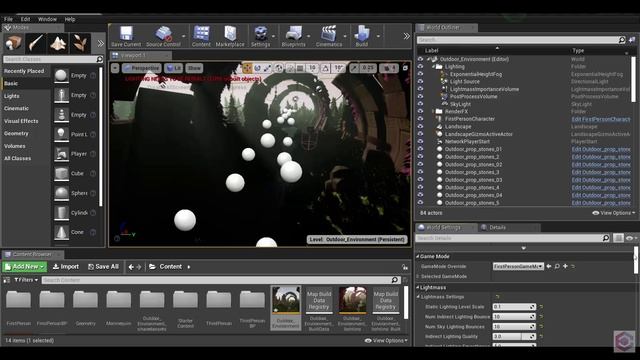Image resolution: width=640 pixels, height=360 pixels.
Task: Toggle world/local coordinate system icon
Action: tap(279, 68)
